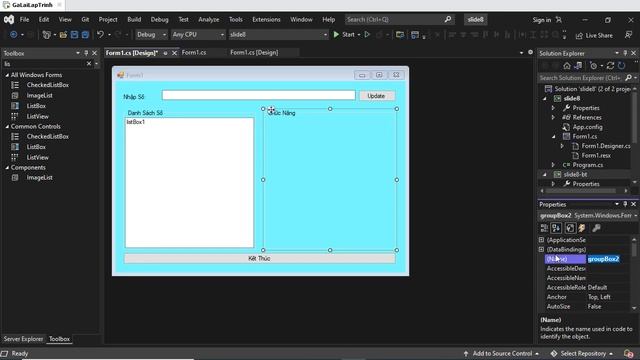Select ListView under Common Controls
Screen dimensions: 640x360
38,157
